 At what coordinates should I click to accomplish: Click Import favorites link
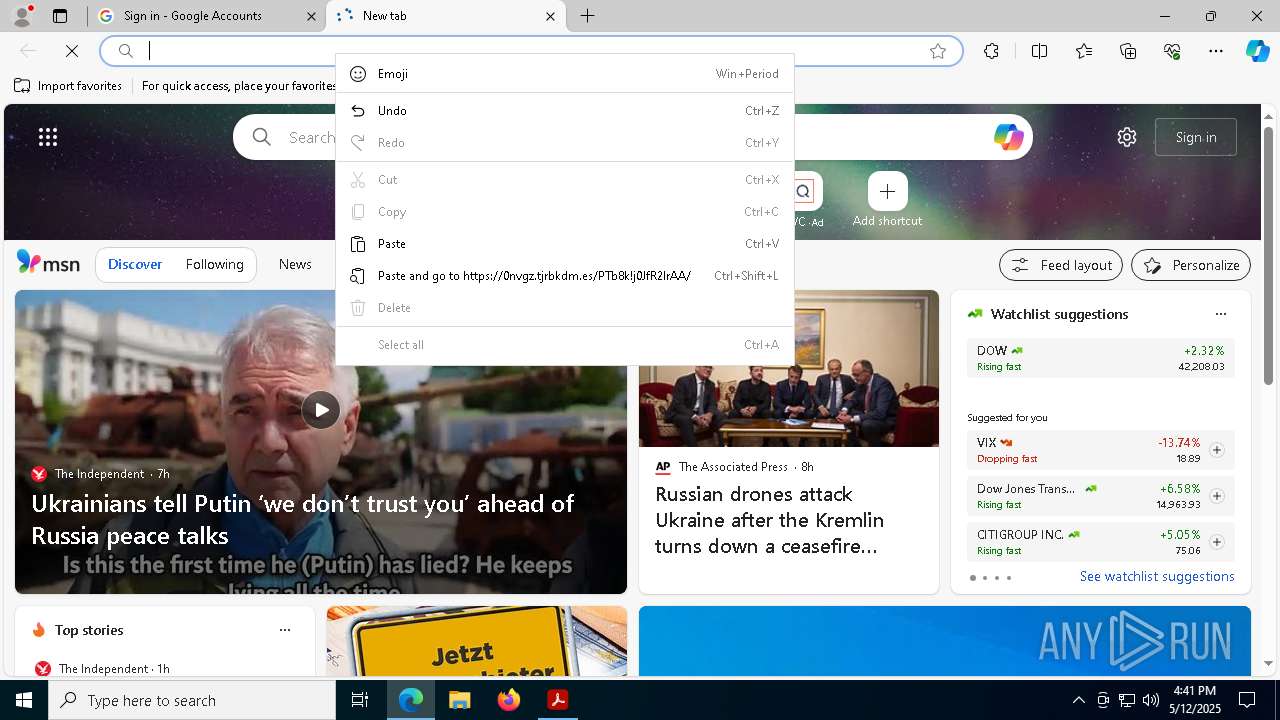pyautogui.click(x=68, y=86)
